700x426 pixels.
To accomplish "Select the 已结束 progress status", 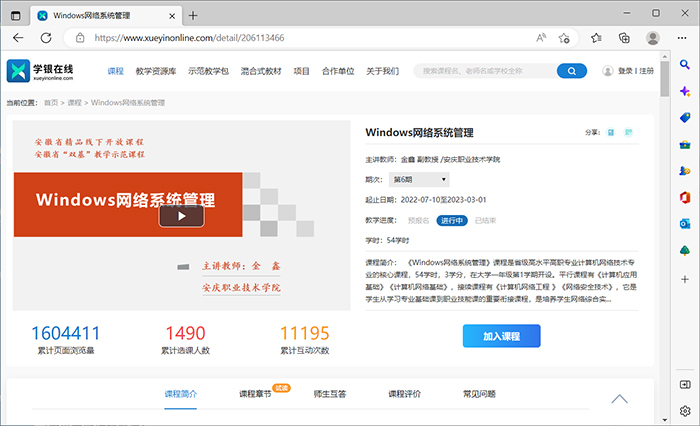I will [x=486, y=220].
